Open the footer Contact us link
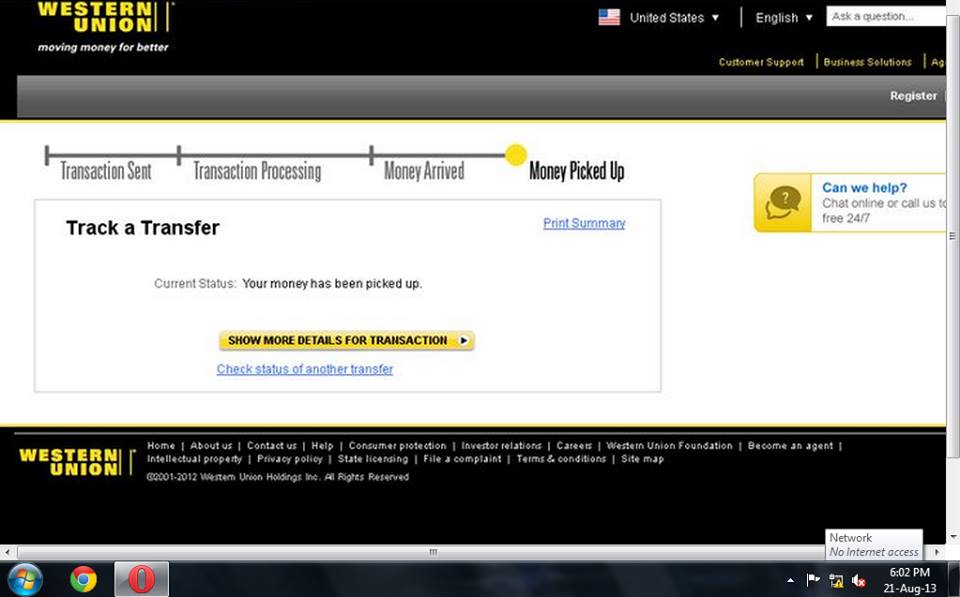This screenshot has width=960, height=597. pos(272,446)
